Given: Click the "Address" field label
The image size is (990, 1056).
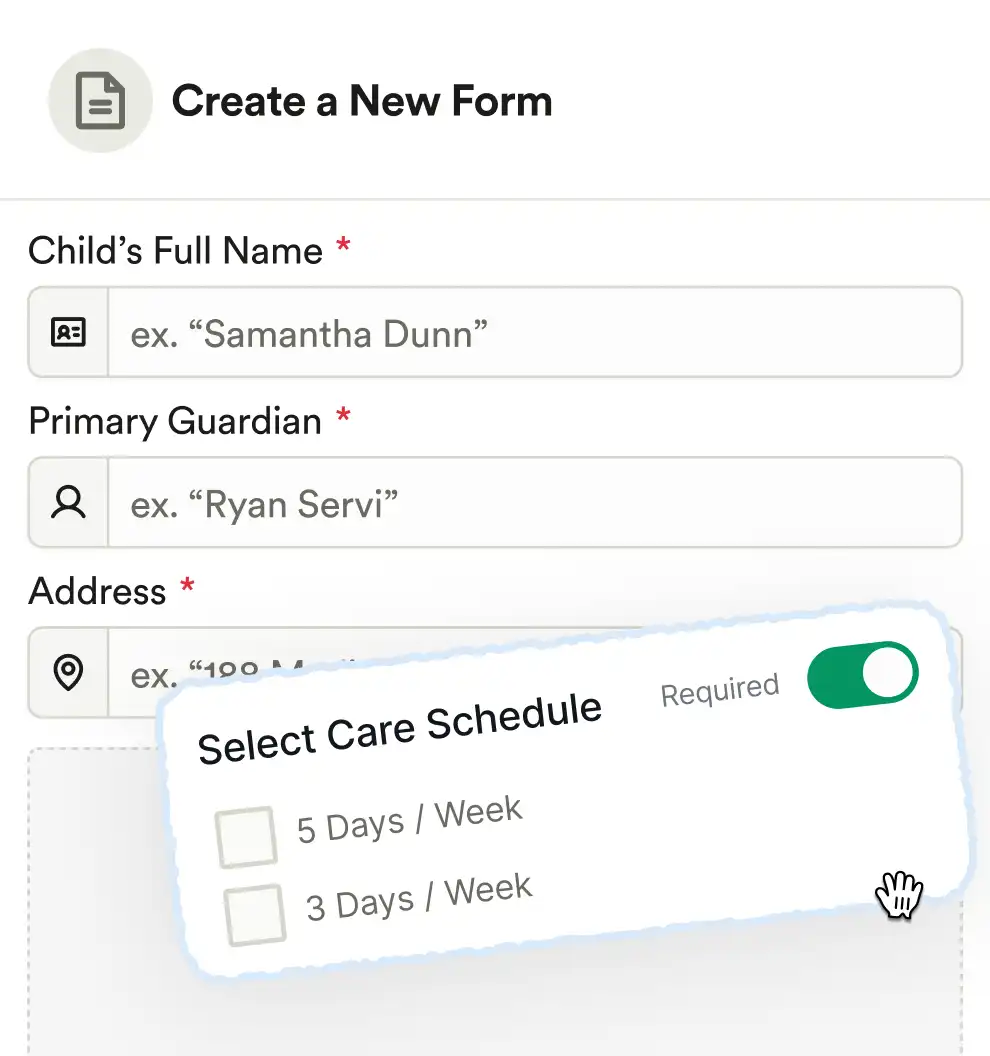Looking at the screenshot, I should [97, 591].
